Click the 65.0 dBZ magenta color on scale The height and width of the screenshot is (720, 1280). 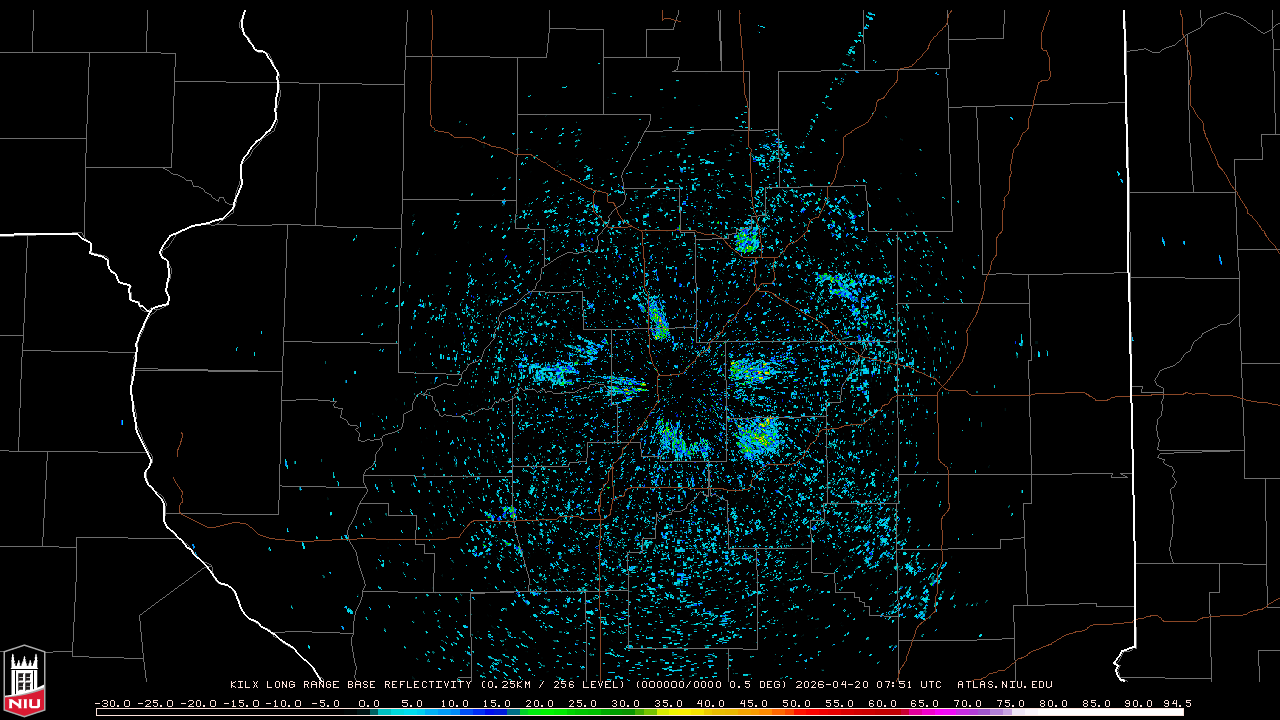coord(925,712)
